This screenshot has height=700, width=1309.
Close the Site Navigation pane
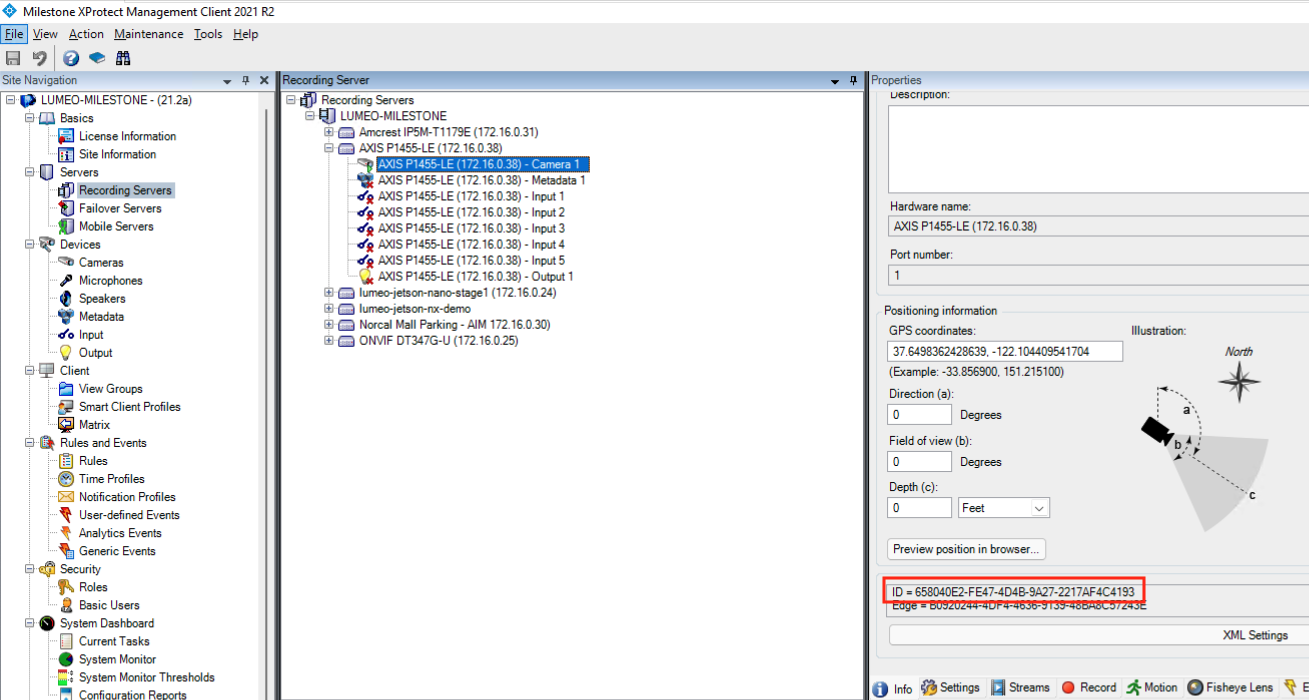pyautogui.click(x=264, y=80)
